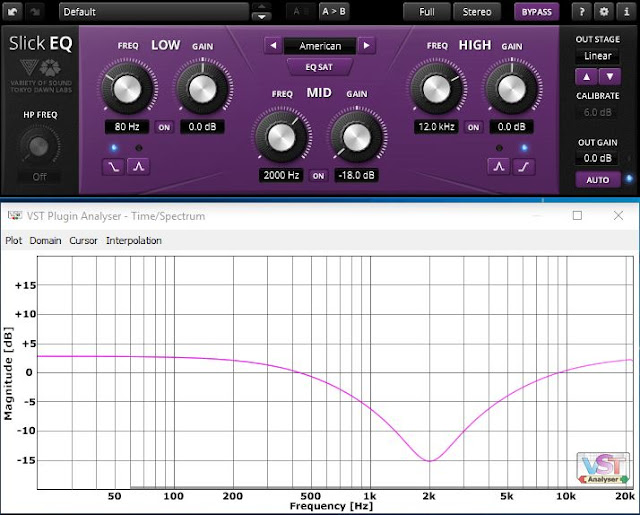Open help with the question mark icon
The width and height of the screenshot is (640, 515).
point(582,12)
